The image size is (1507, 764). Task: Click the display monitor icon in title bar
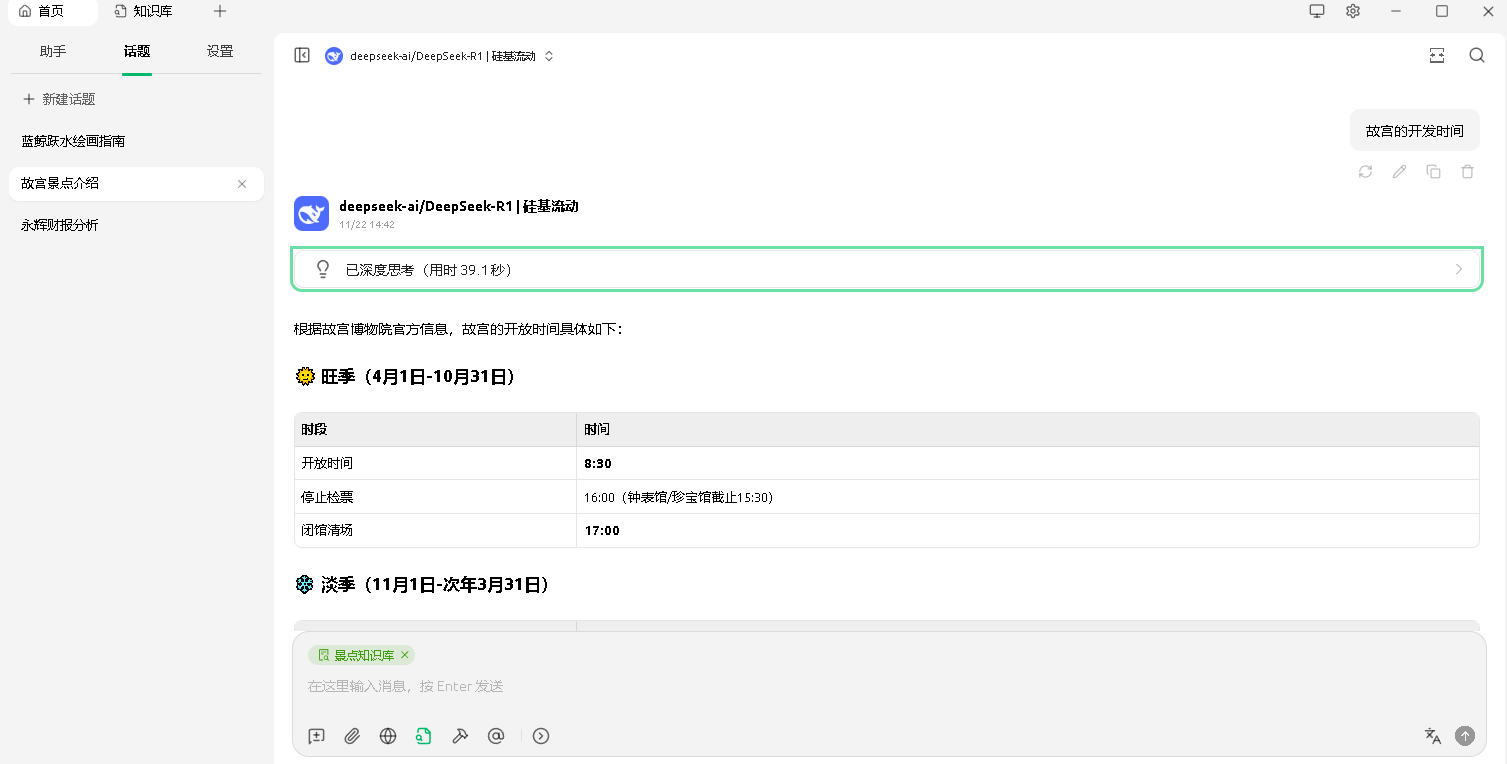click(x=1317, y=11)
